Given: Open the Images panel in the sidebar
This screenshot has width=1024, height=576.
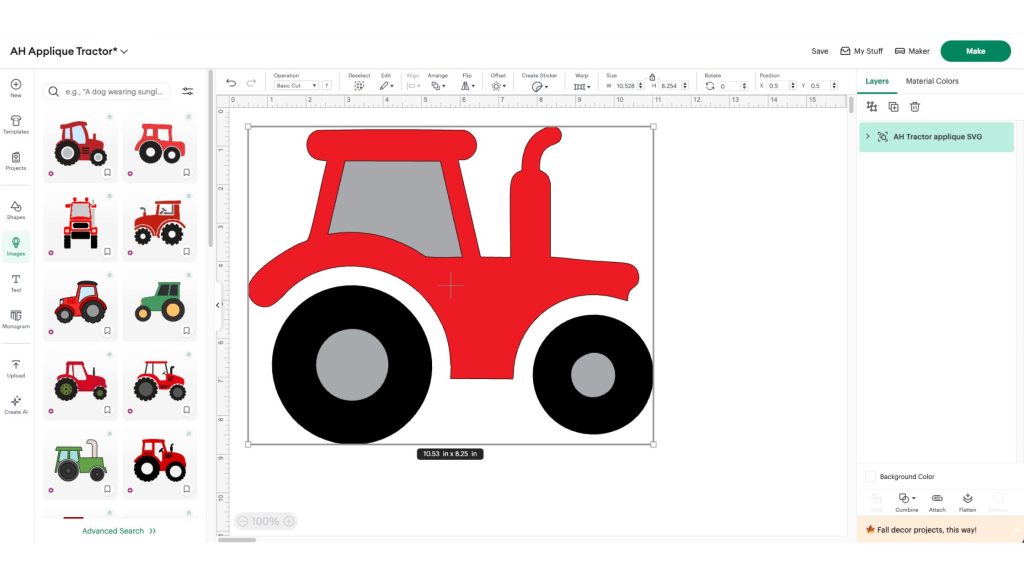Looking at the screenshot, I should coord(15,245).
